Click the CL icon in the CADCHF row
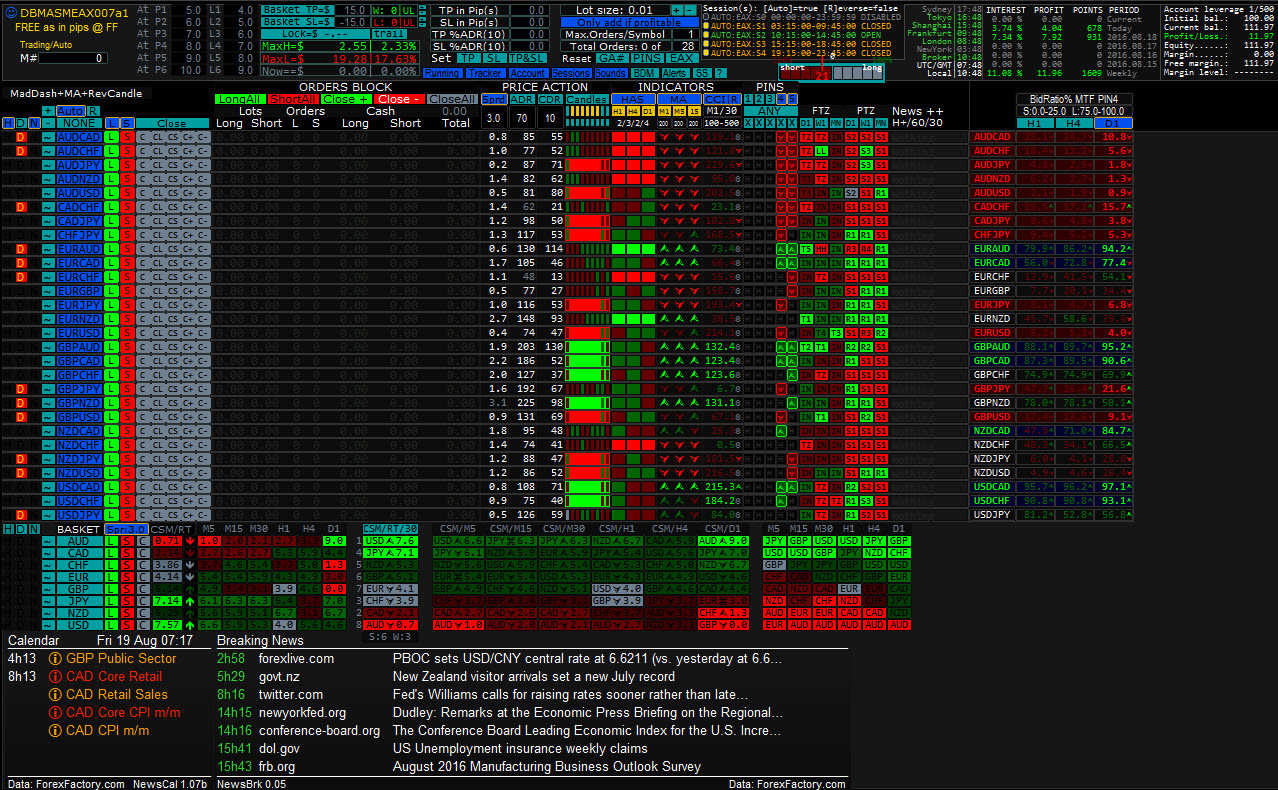 click(158, 206)
